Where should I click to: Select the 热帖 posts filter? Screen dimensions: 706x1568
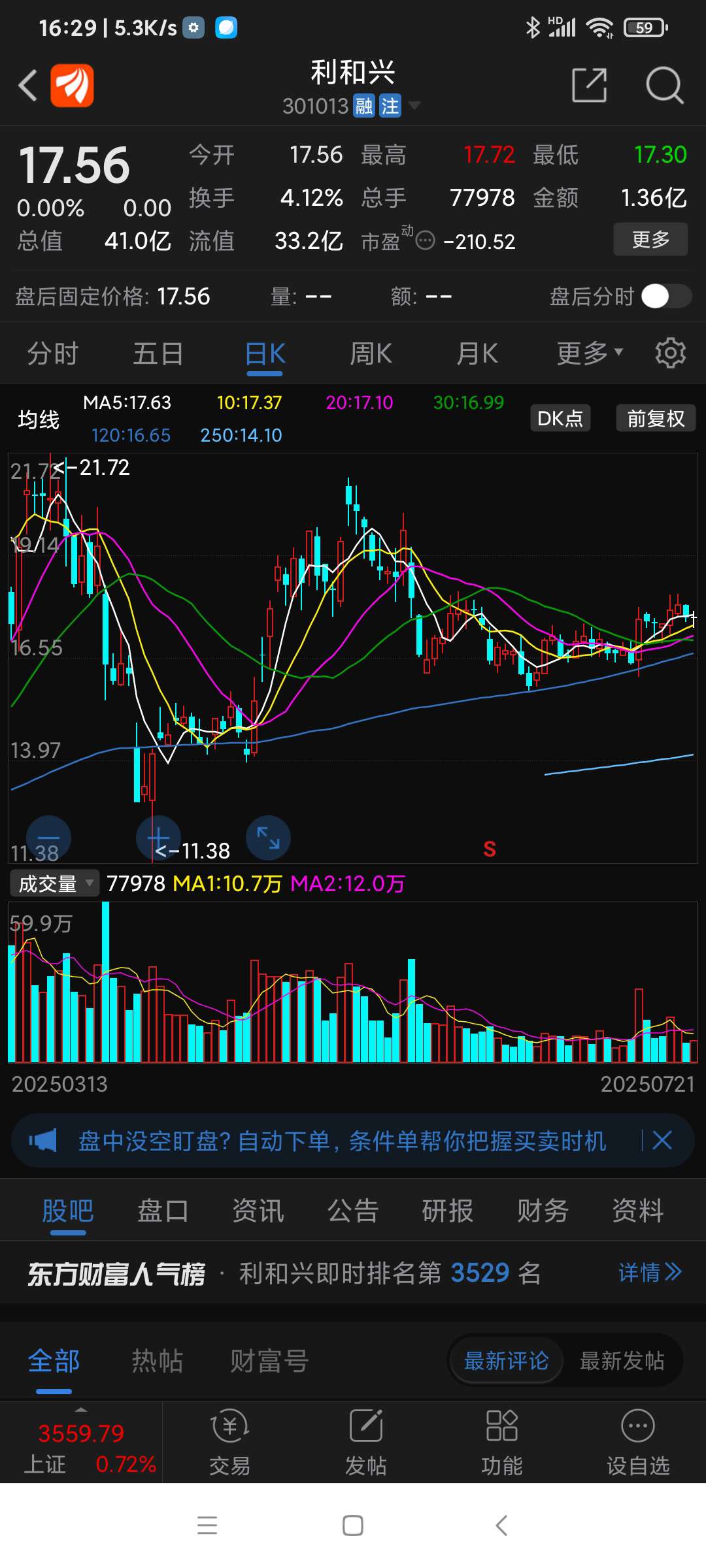point(158,1361)
